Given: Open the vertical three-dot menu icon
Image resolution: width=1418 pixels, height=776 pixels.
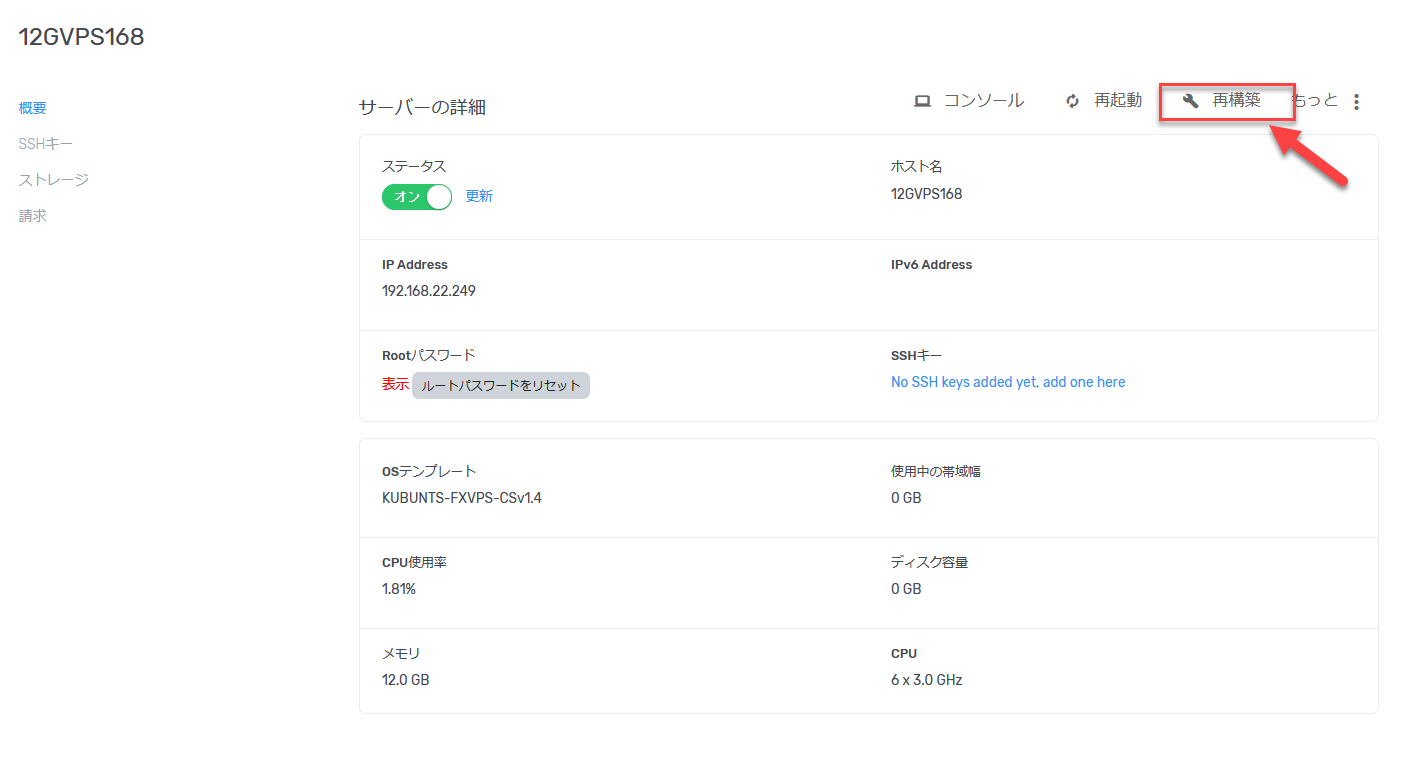Looking at the screenshot, I should (x=1356, y=101).
